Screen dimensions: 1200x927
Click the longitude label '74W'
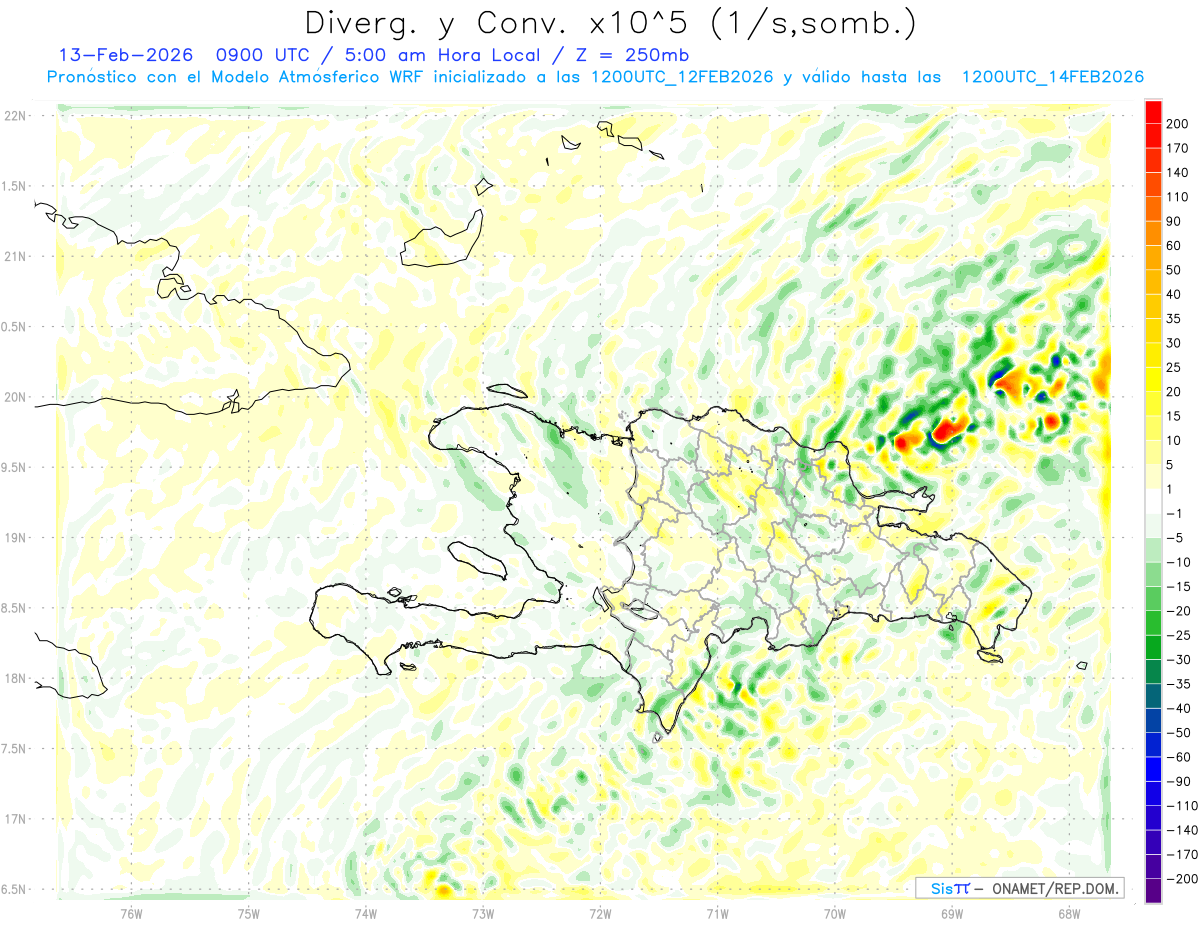click(365, 912)
